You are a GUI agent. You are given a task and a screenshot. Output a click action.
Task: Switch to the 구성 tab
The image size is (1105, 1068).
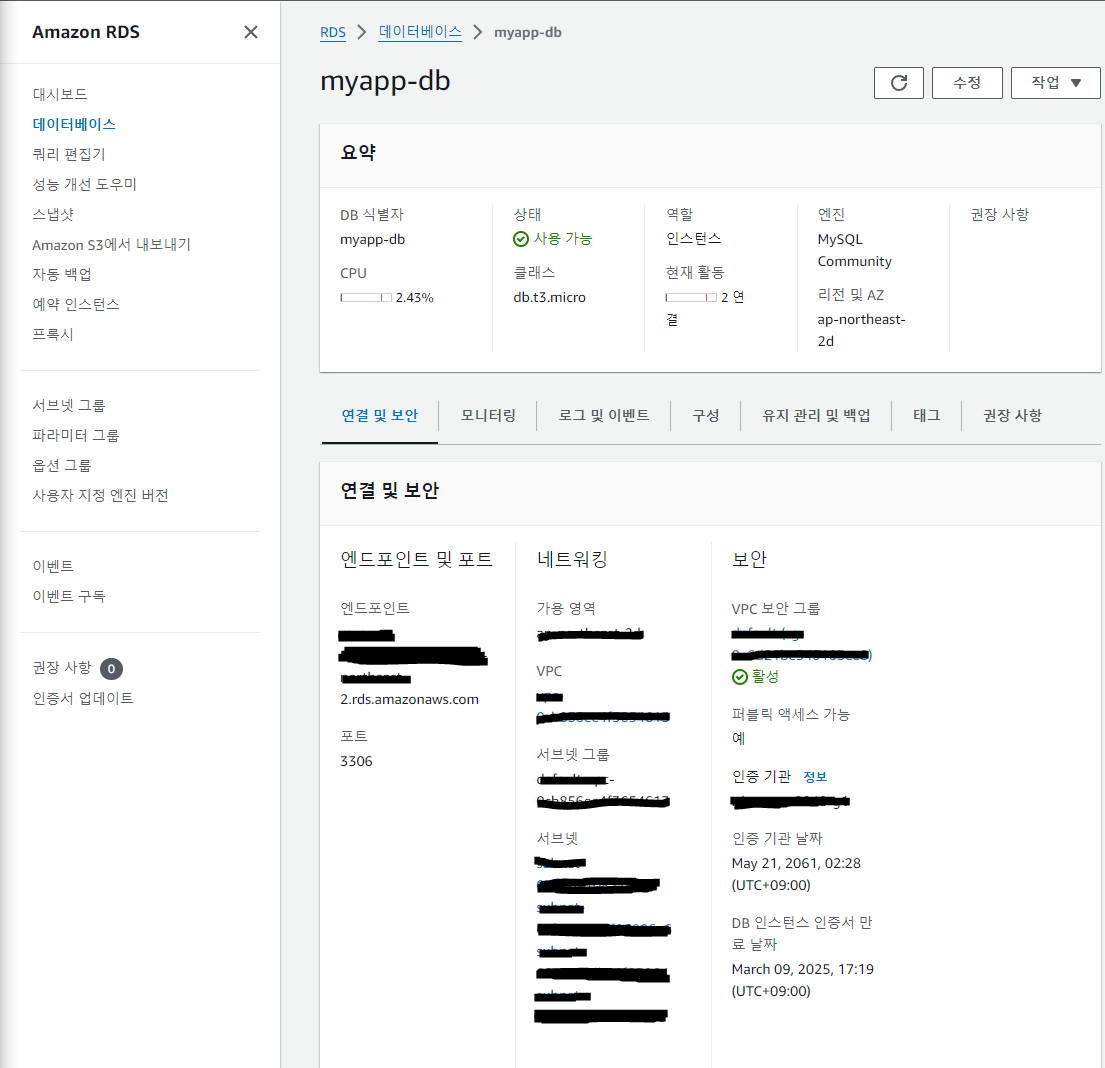coord(705,416)
